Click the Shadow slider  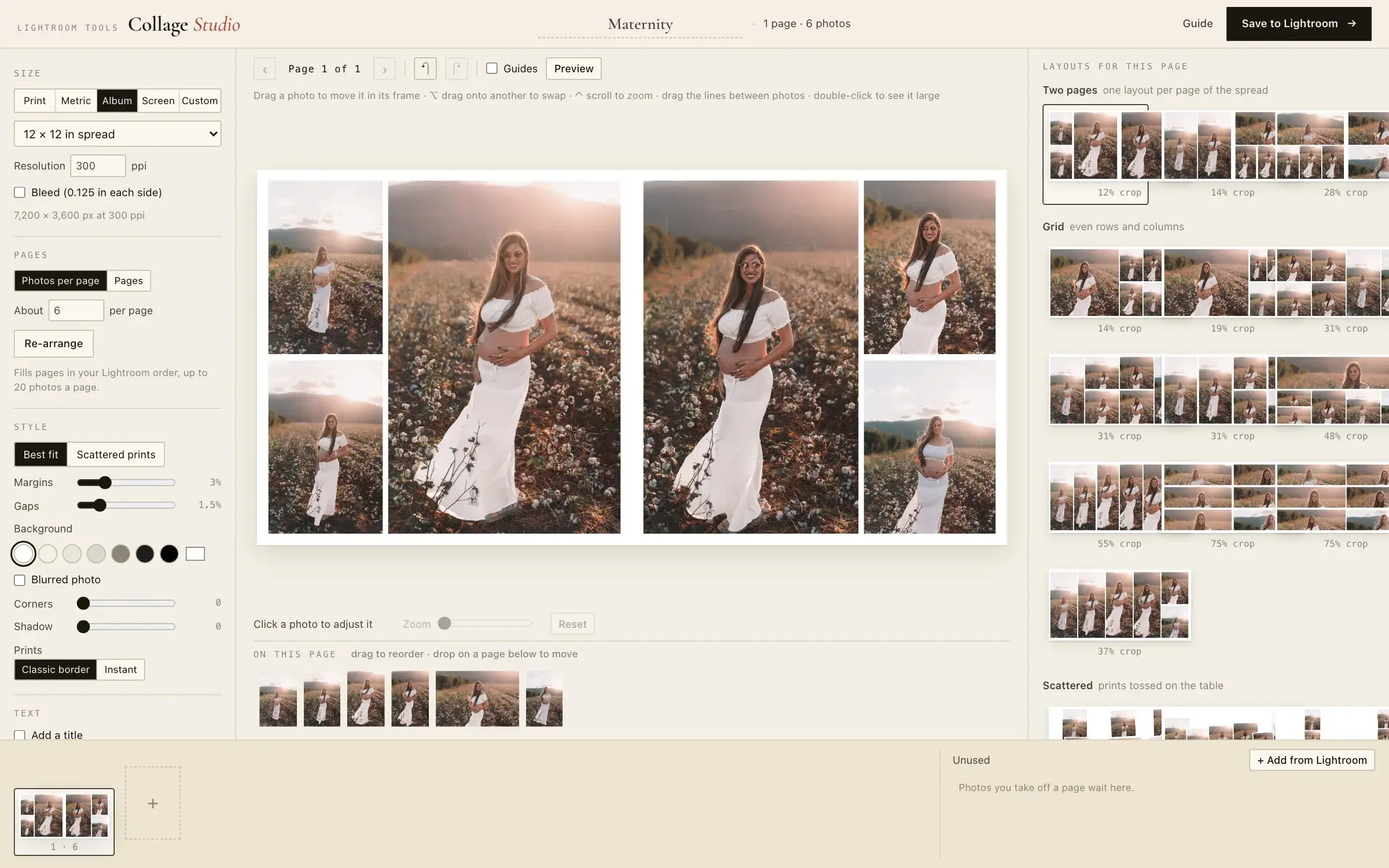(x=126, y=626)
